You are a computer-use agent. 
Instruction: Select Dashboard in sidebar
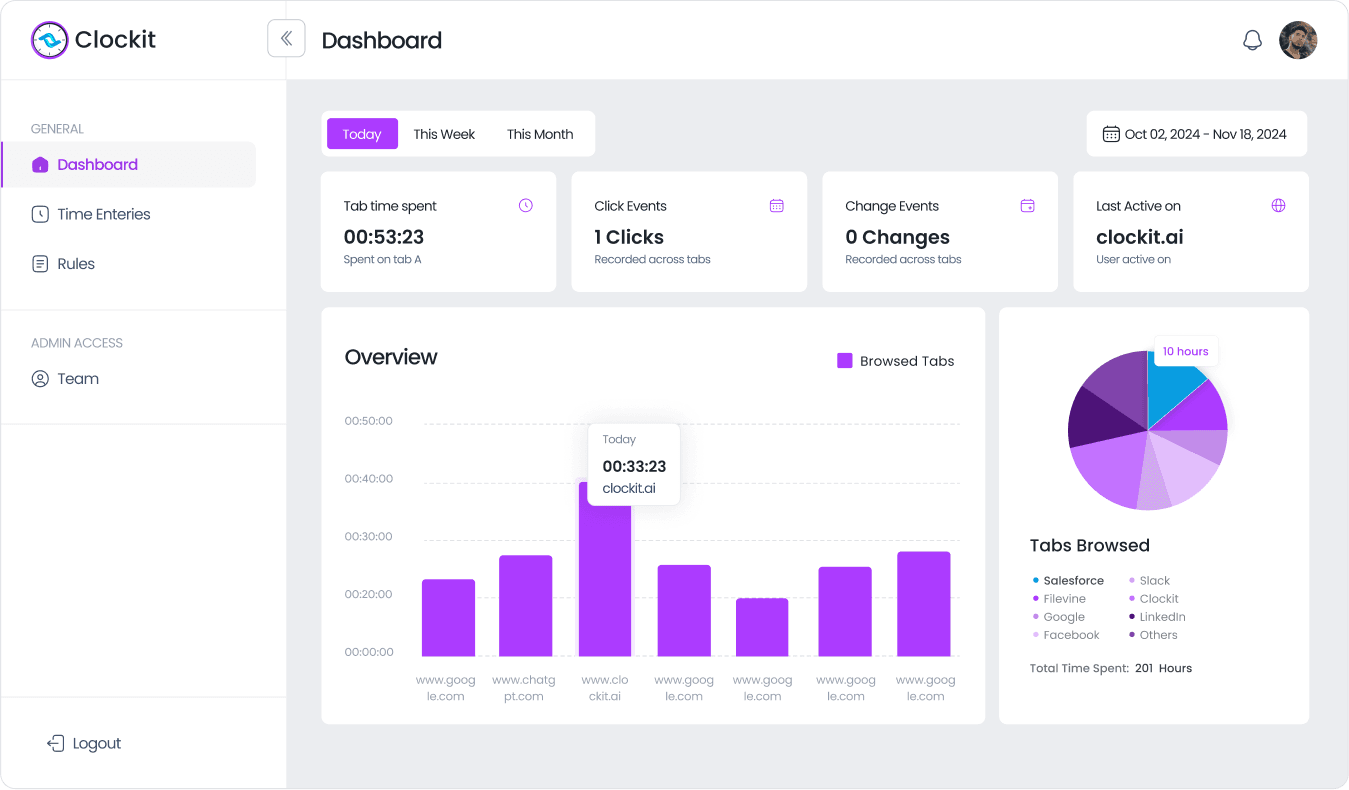(x=128, y=164)
